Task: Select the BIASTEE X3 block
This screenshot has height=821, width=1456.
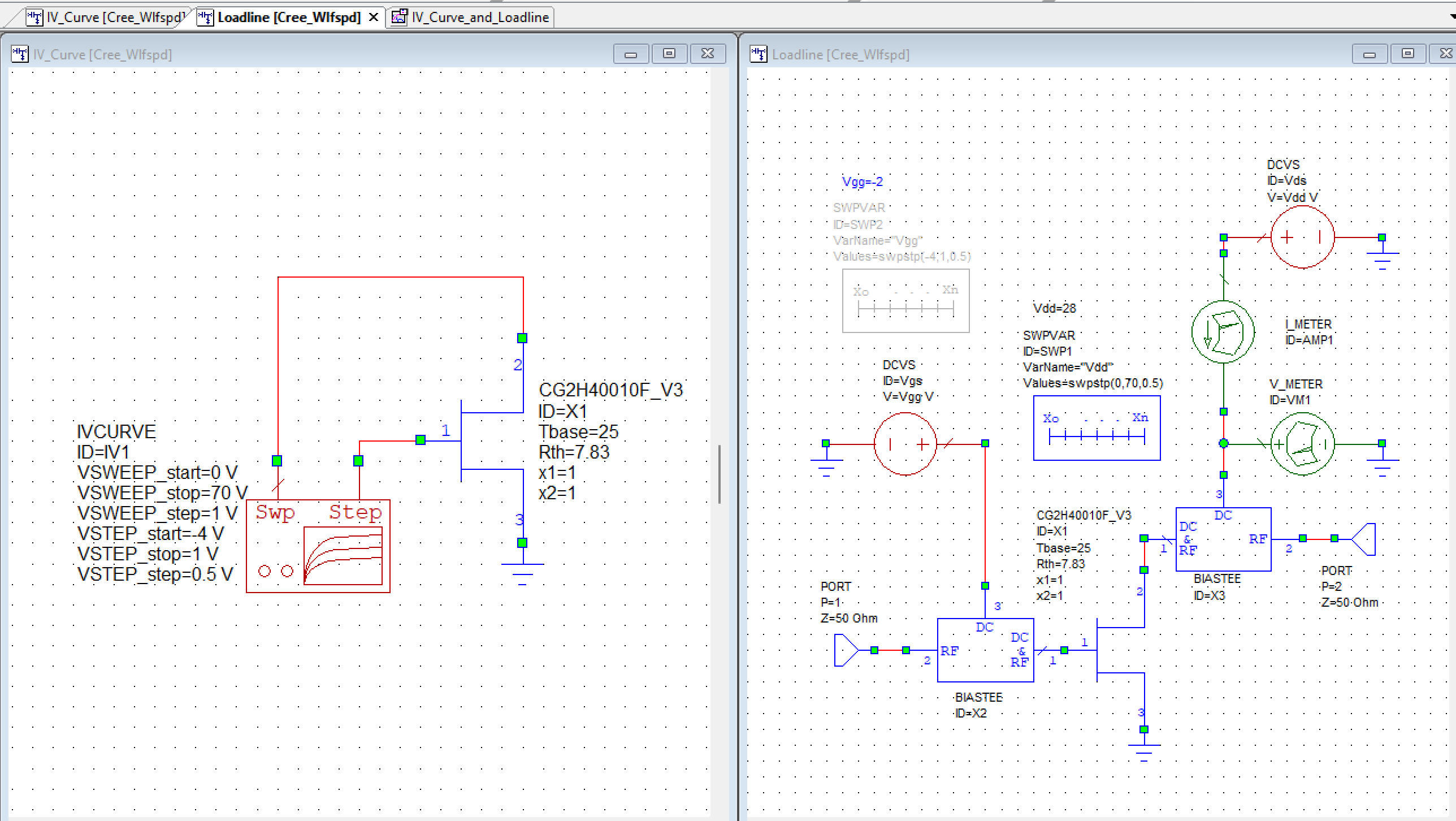Action: tap(1223, 539)
